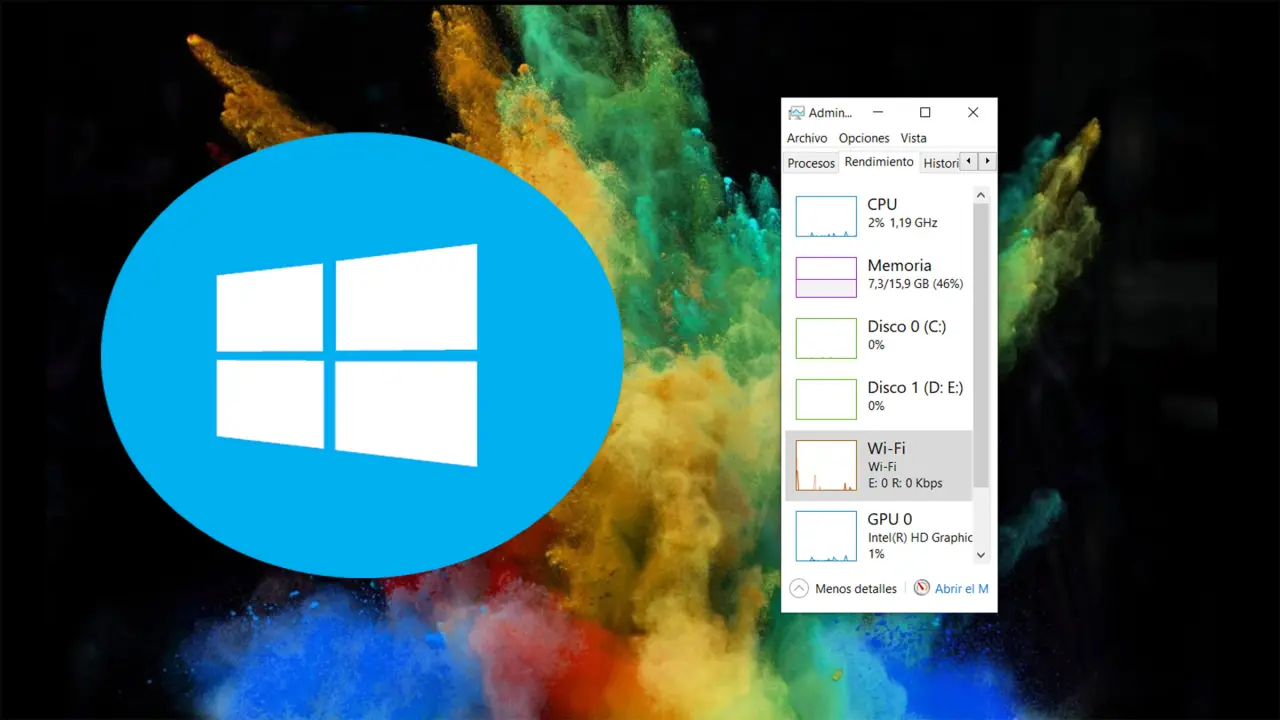1280x720 pixels.
Task: Select the Memoria usage graph
Action: [x=826, y=277]
